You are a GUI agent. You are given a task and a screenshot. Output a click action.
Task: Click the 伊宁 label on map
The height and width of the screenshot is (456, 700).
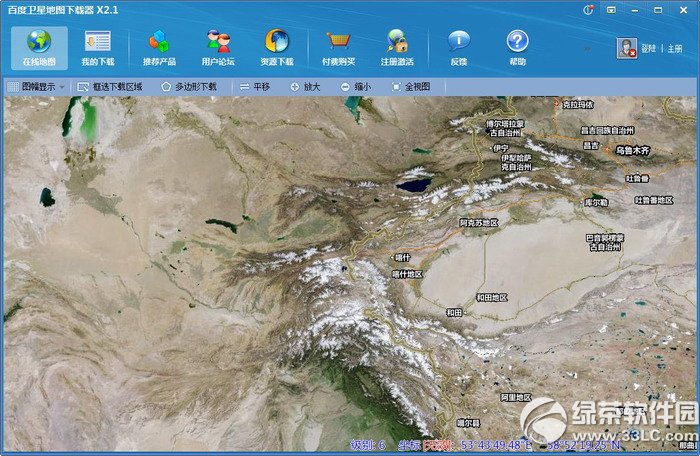[500, 148]
